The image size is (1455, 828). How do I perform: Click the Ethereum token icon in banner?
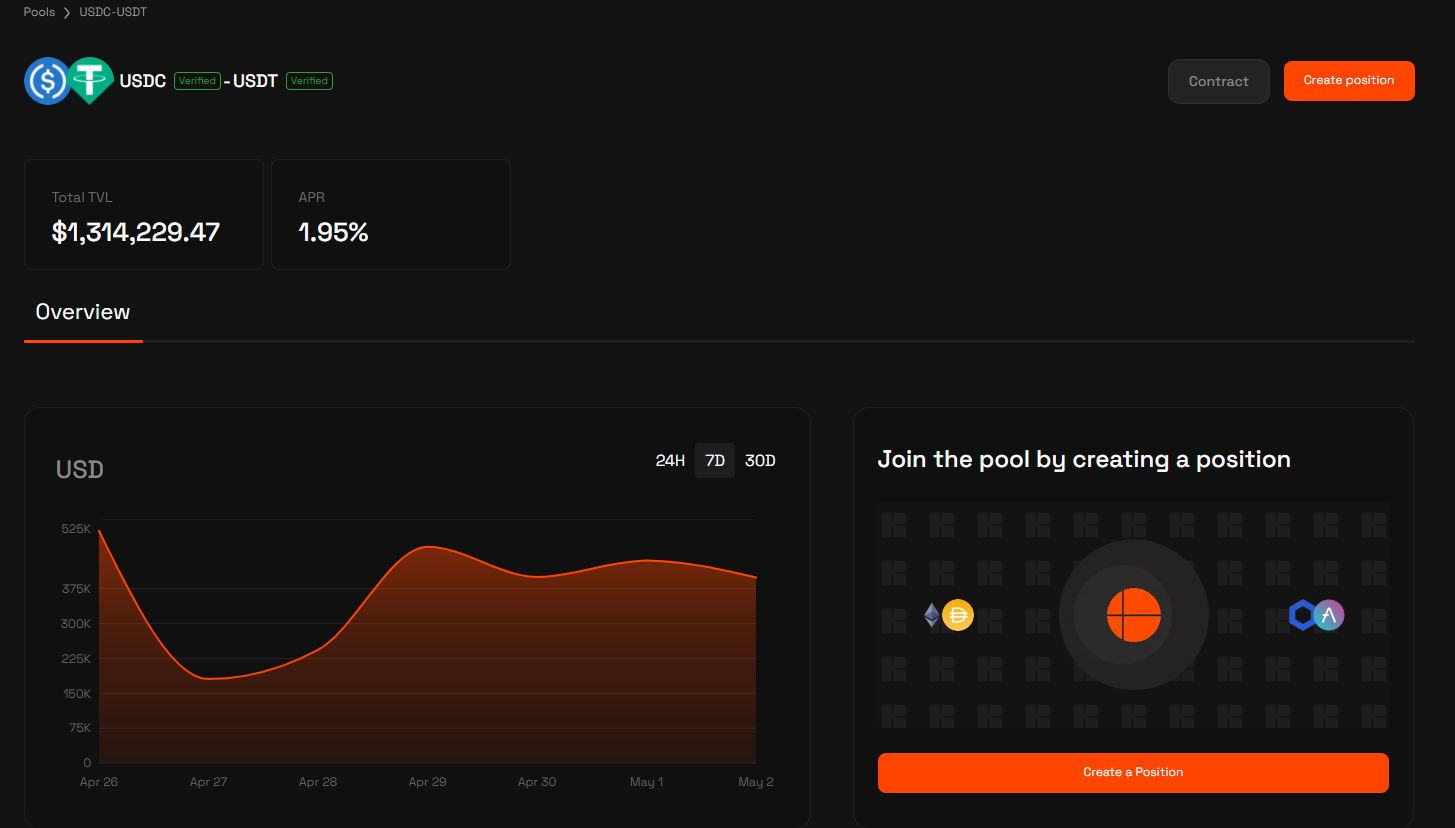[x=932, y=615]
